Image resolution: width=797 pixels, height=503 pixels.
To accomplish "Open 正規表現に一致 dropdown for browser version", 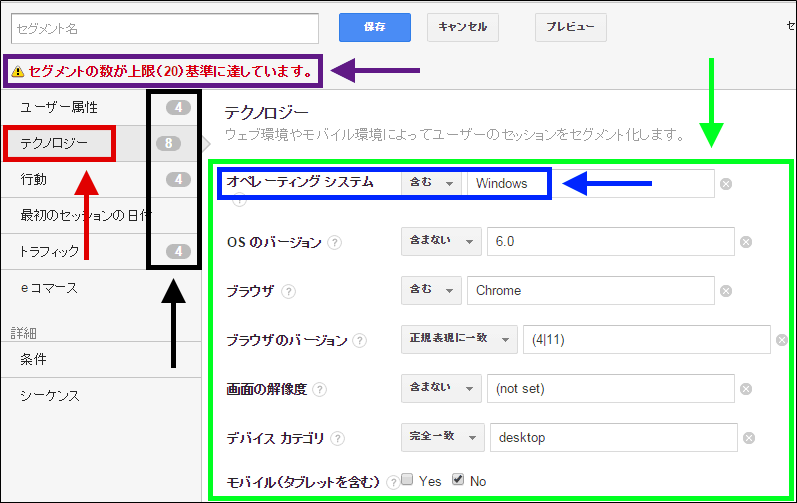I will (x=459, y=339).
